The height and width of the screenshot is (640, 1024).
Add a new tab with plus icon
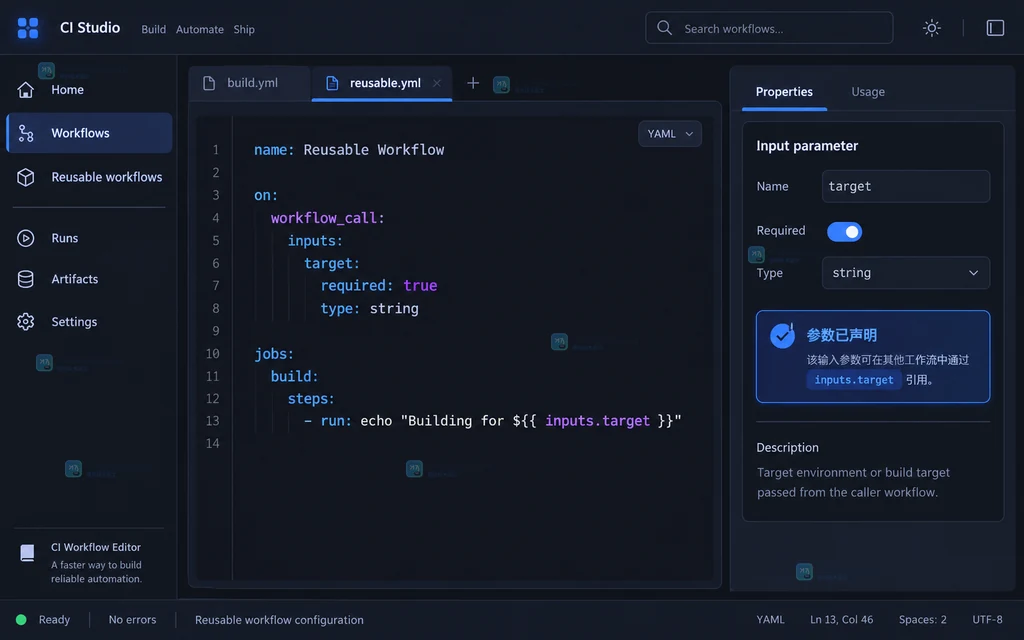(473, 83)
